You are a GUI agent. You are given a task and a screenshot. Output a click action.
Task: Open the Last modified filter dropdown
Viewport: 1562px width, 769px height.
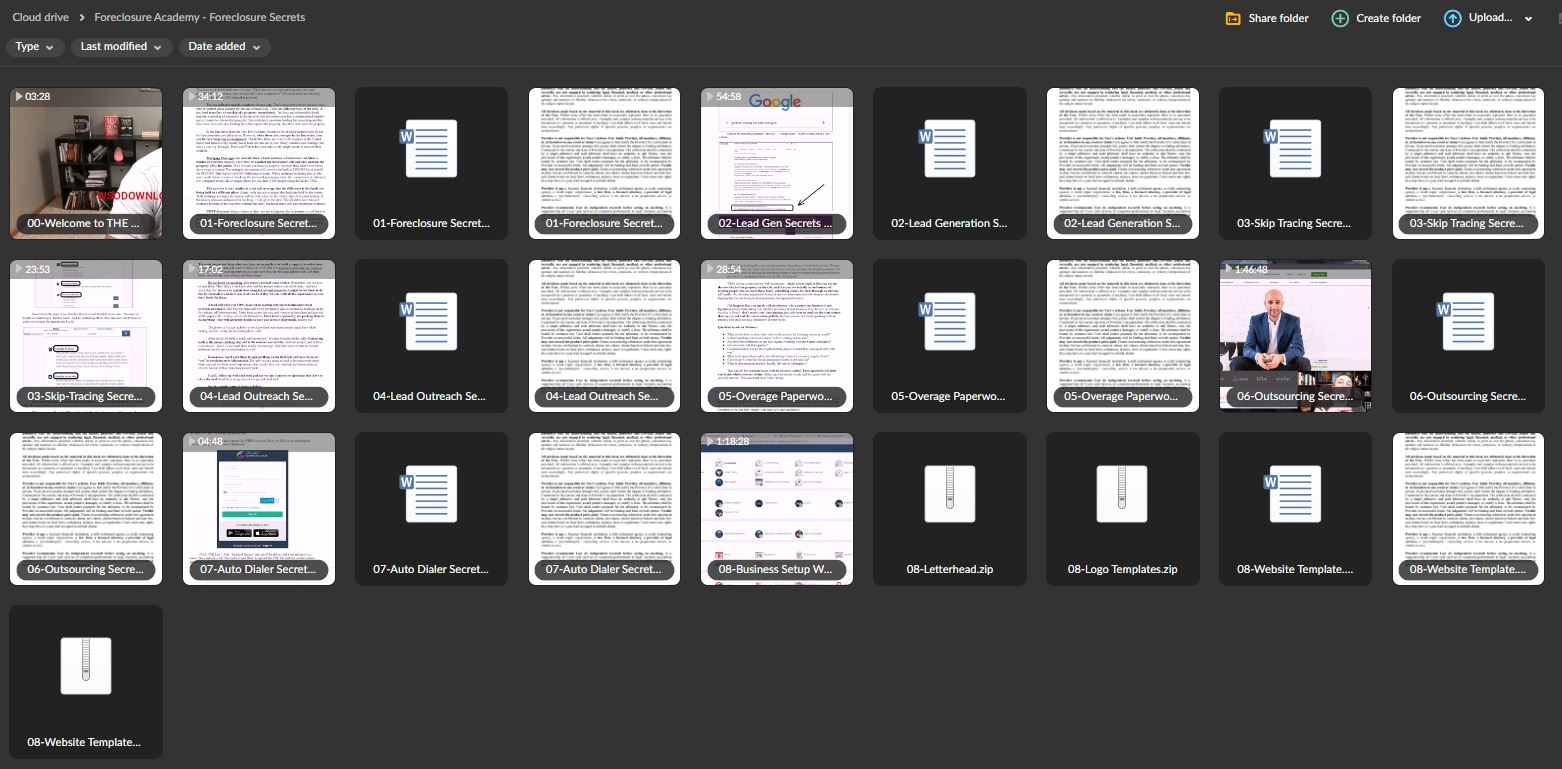[x=121, y=47]
